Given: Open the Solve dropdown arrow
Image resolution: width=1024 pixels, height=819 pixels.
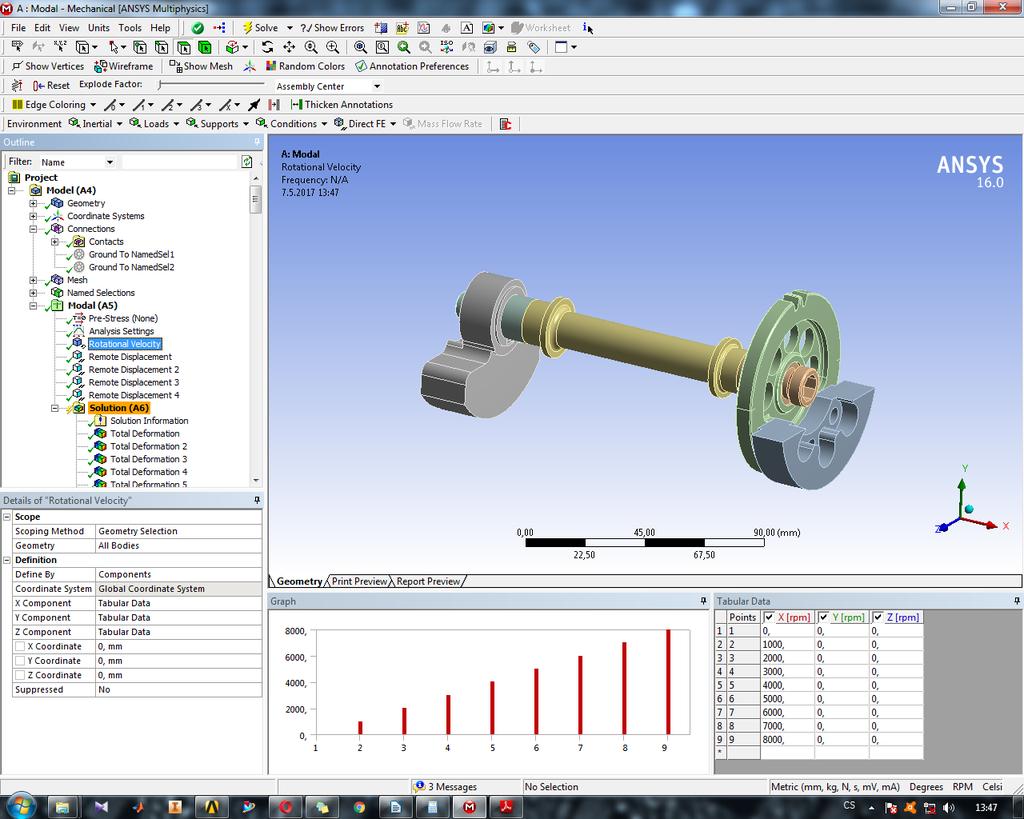Looking at the screenshot, I should click(x=289, y=28).
